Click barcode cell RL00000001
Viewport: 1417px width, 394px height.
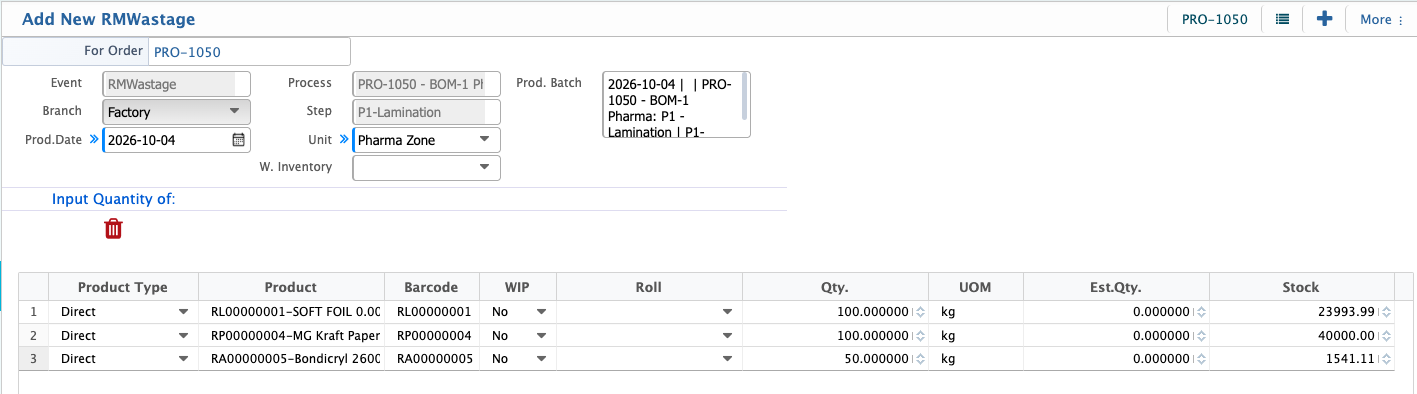431,312
